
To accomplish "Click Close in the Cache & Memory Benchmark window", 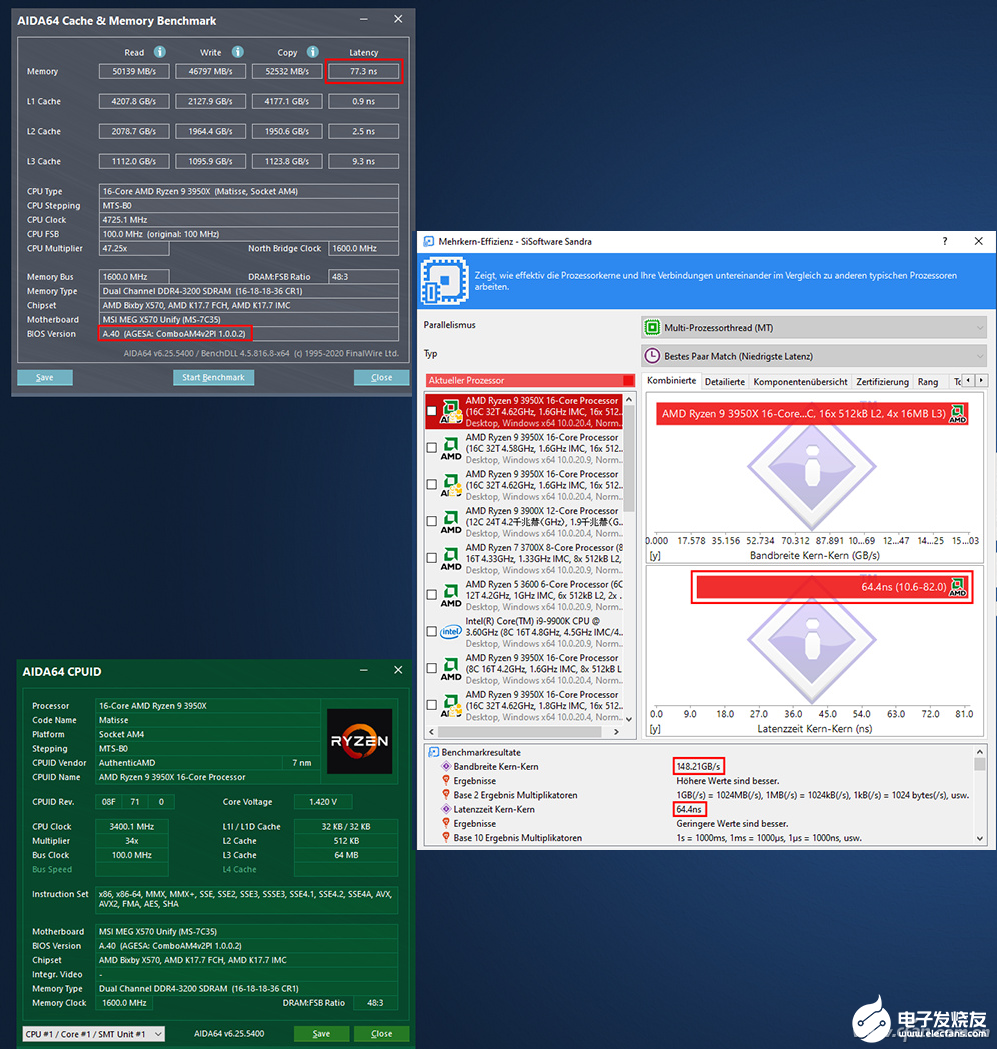I will click(x=381, y=377).
